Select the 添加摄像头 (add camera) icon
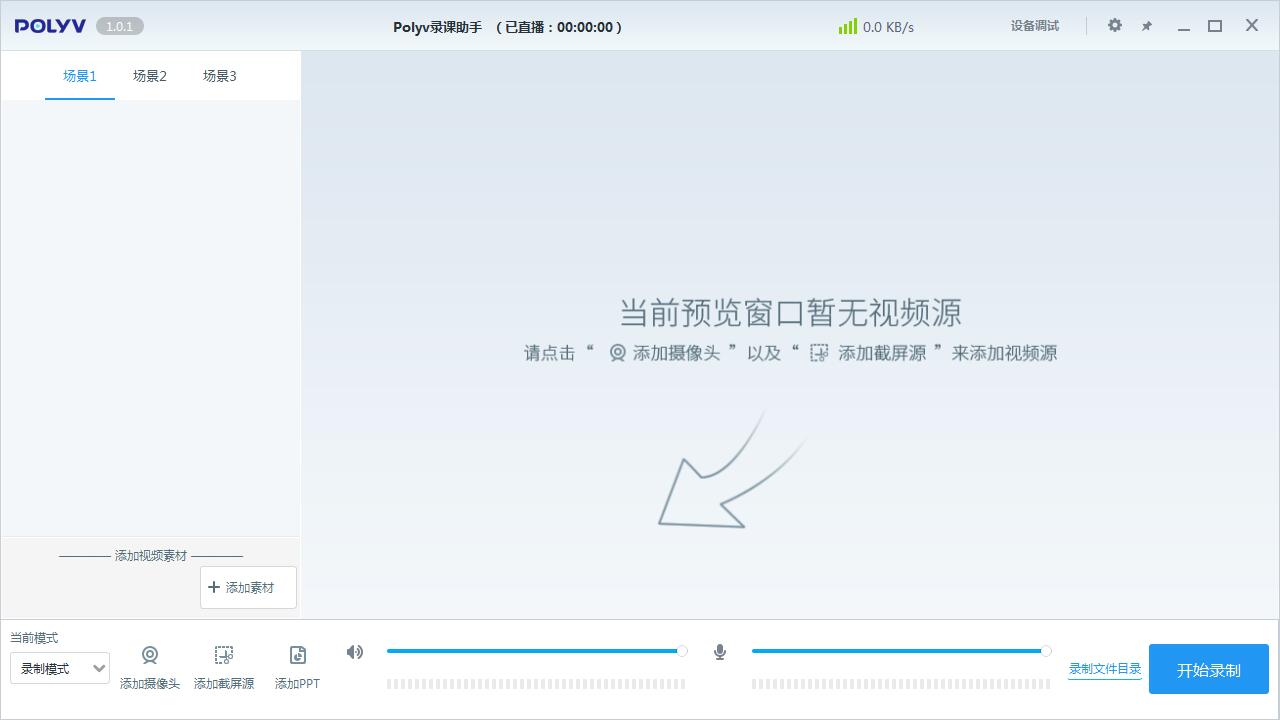 (150, 655)
